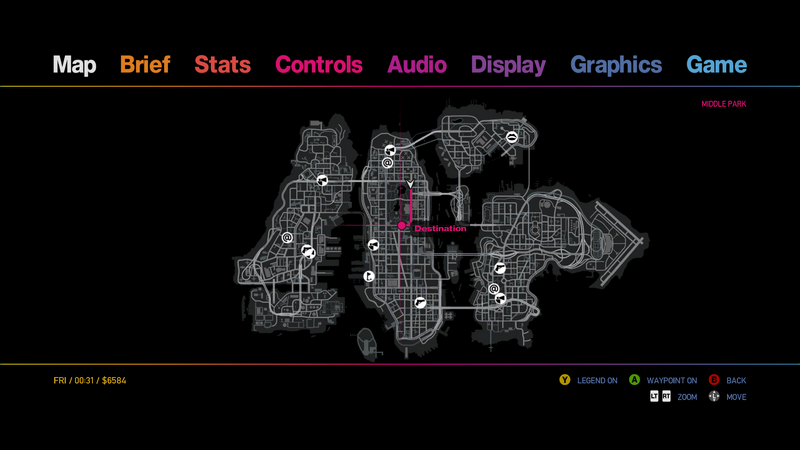The width and height of the screenshot is (800, 450).
Task: Click the small island southwest of Algonquin
Action: tap(367, 342)
